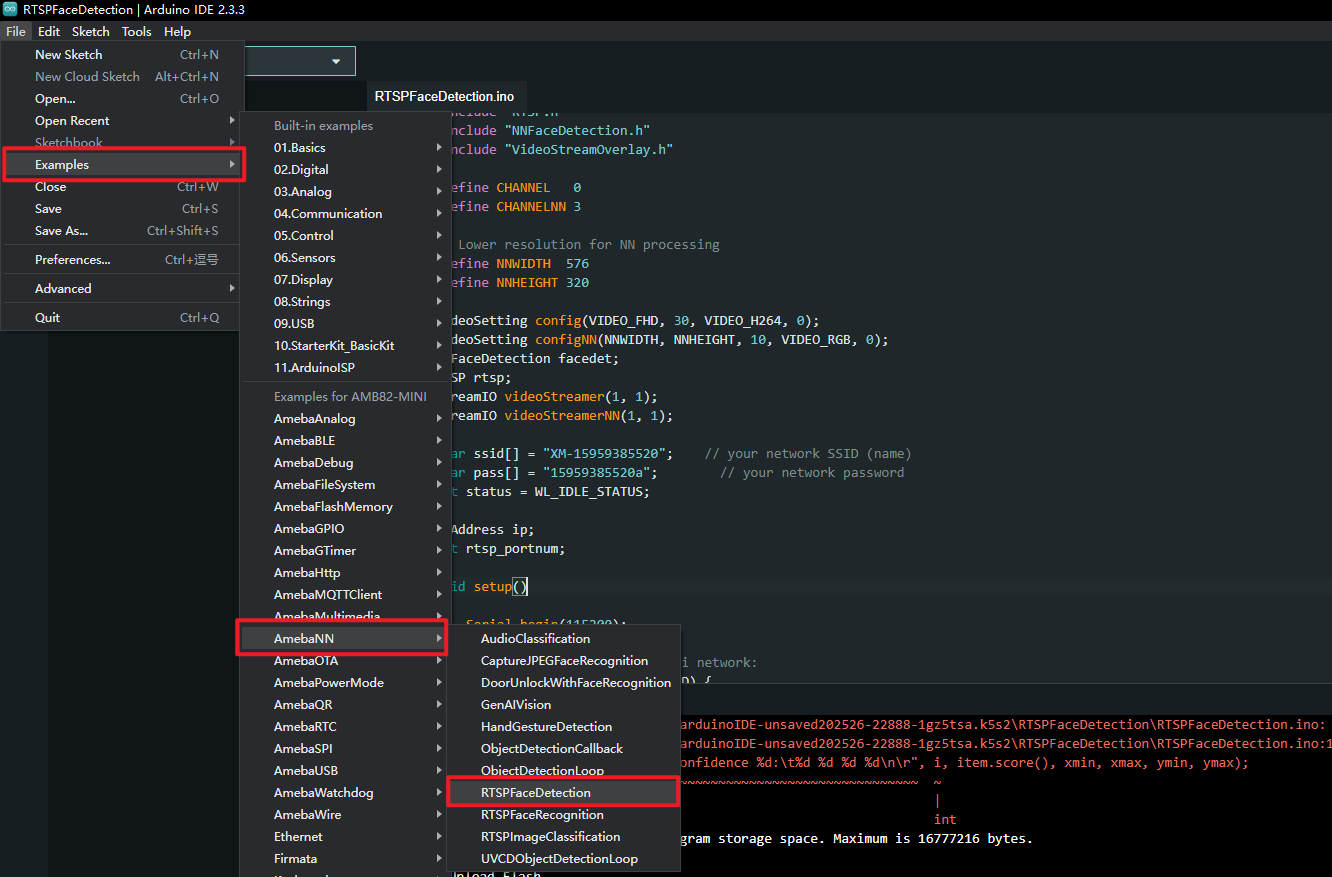Open the Sketch menu

point(91,31)
